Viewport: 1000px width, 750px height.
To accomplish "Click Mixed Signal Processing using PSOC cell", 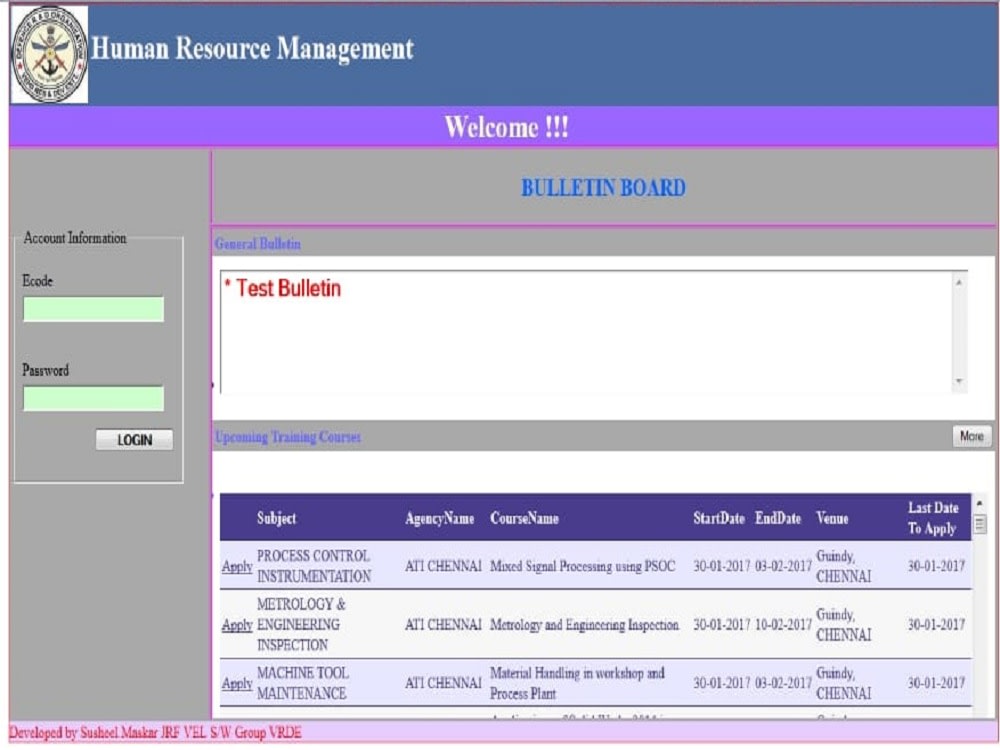I will point(582,566).
